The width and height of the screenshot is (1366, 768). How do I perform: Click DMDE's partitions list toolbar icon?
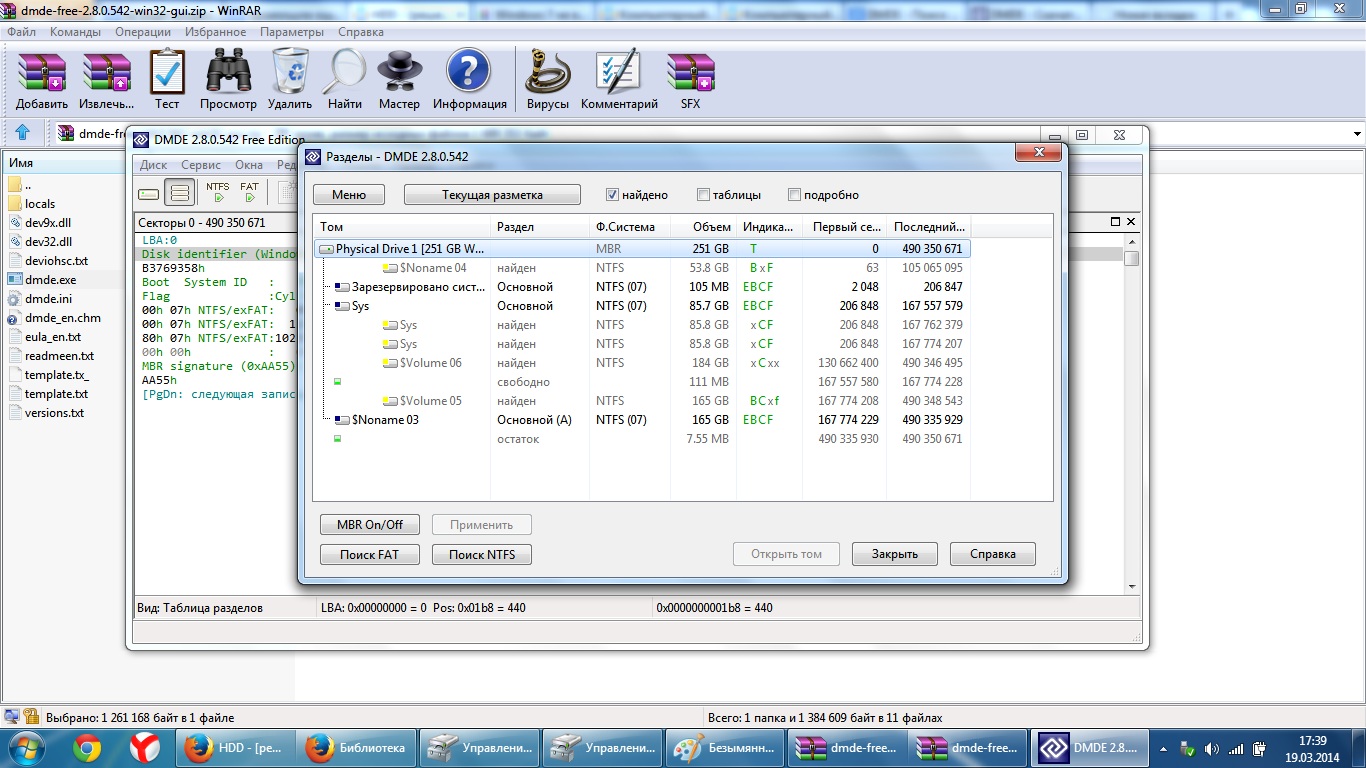pos(180,193)
